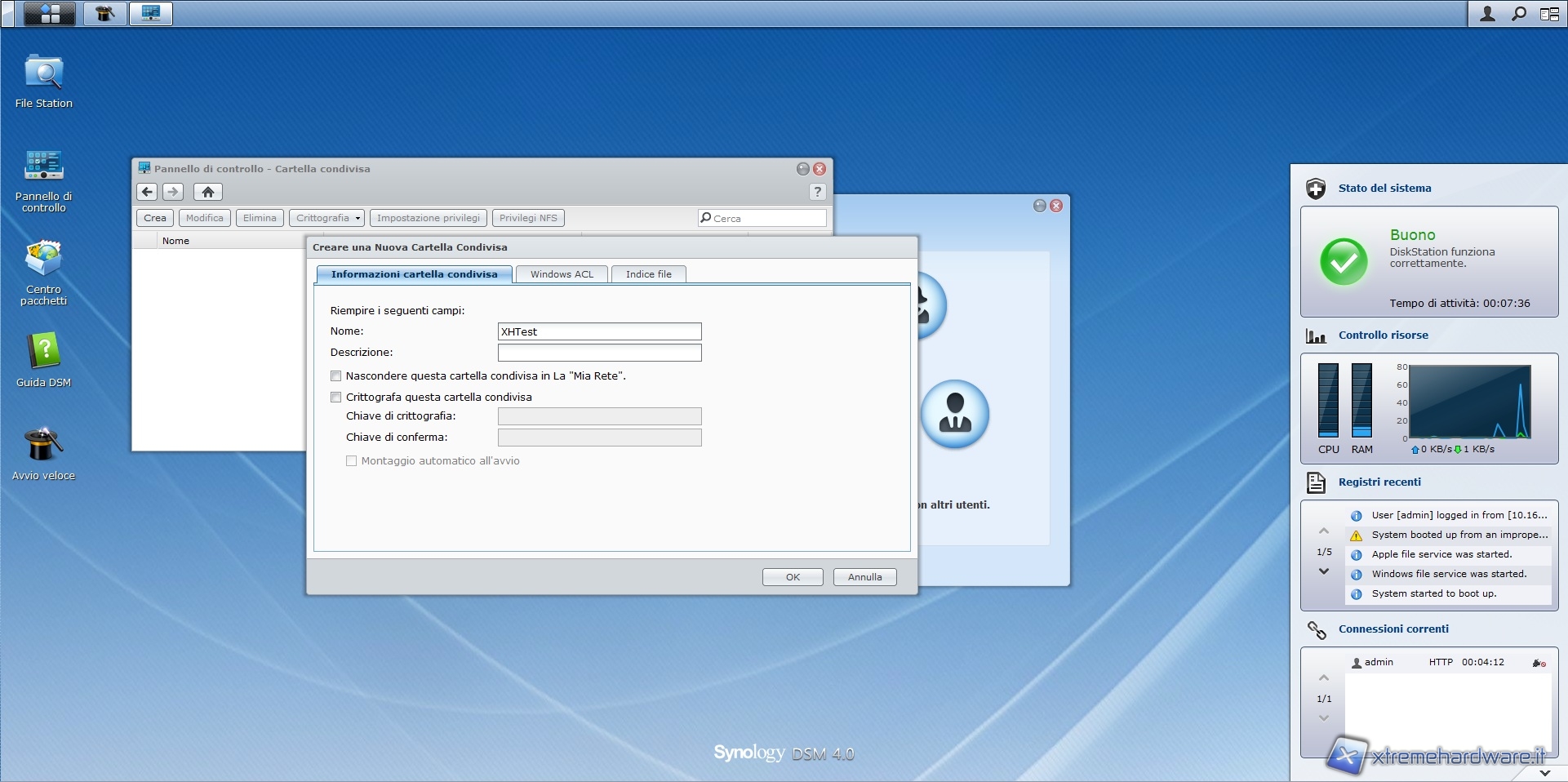Enable hiding shared folder in Mia Rete
This screenshot has width=1568, height=782.
pos(335,376)
